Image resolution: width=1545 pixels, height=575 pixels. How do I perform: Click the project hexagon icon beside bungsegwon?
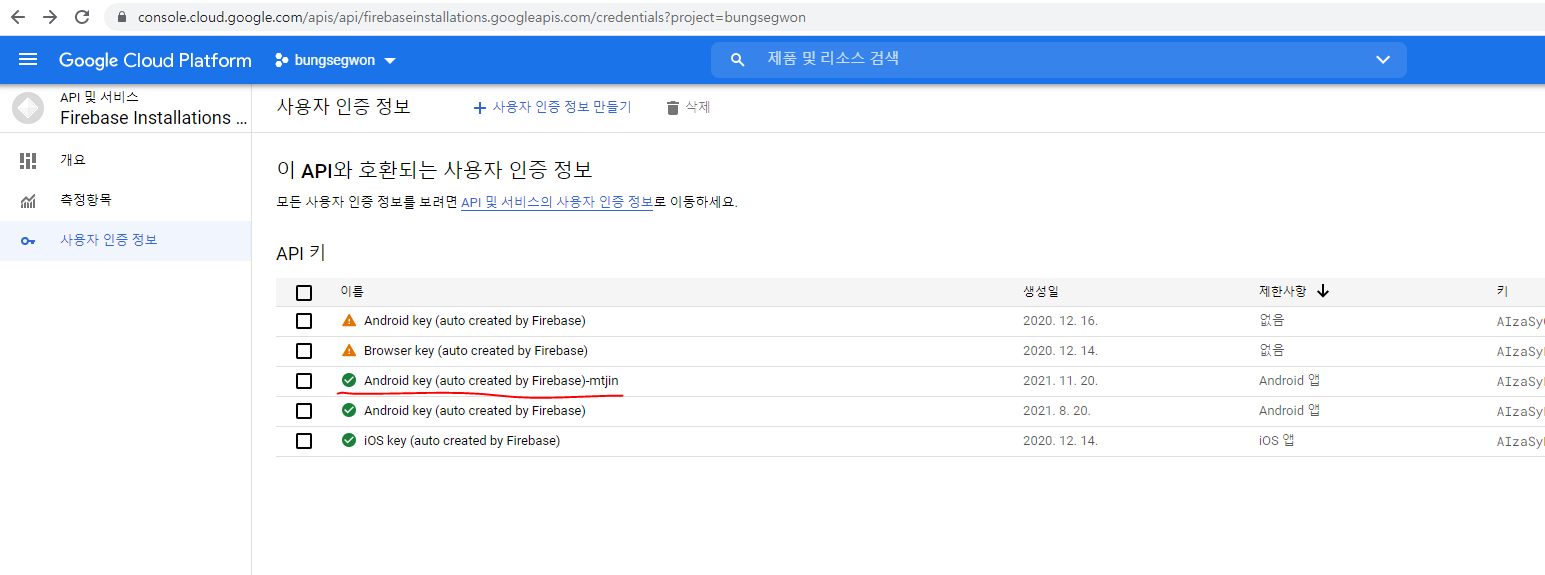point(282,60)
